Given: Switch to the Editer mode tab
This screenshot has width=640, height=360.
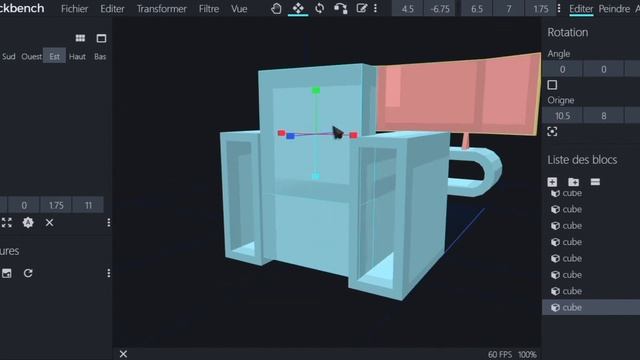Looking at the screenshot, I should point(581,9).
